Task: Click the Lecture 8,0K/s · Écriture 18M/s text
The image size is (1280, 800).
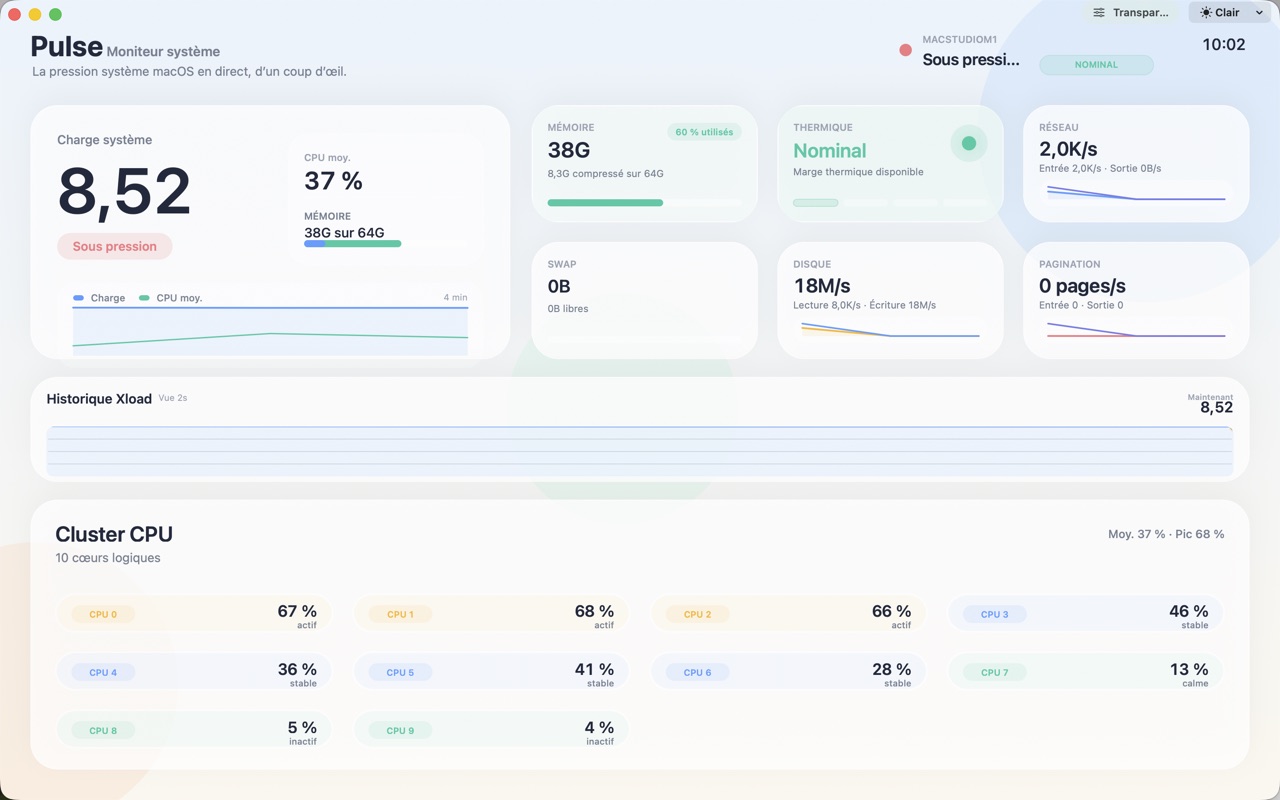Action: pyautogui.click(x=865, y=305)
